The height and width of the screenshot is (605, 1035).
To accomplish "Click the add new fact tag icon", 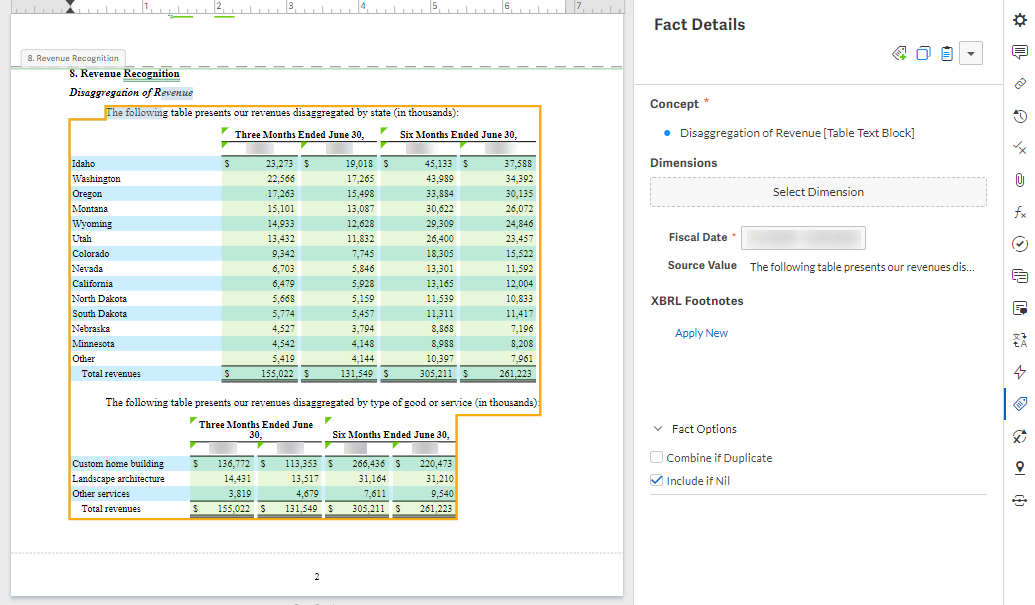I will pos(899,54).
